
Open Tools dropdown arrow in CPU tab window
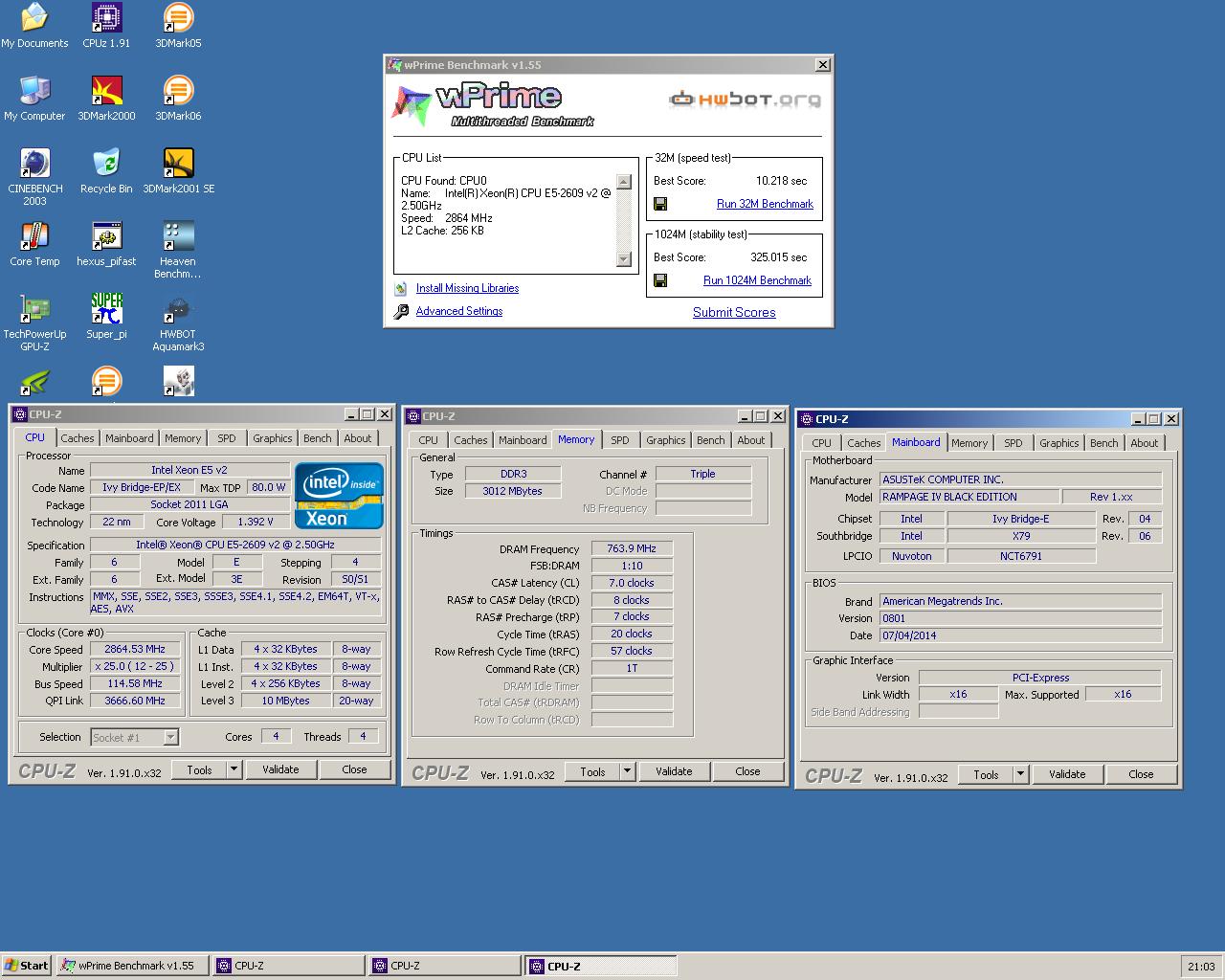(x=234, y=769)
